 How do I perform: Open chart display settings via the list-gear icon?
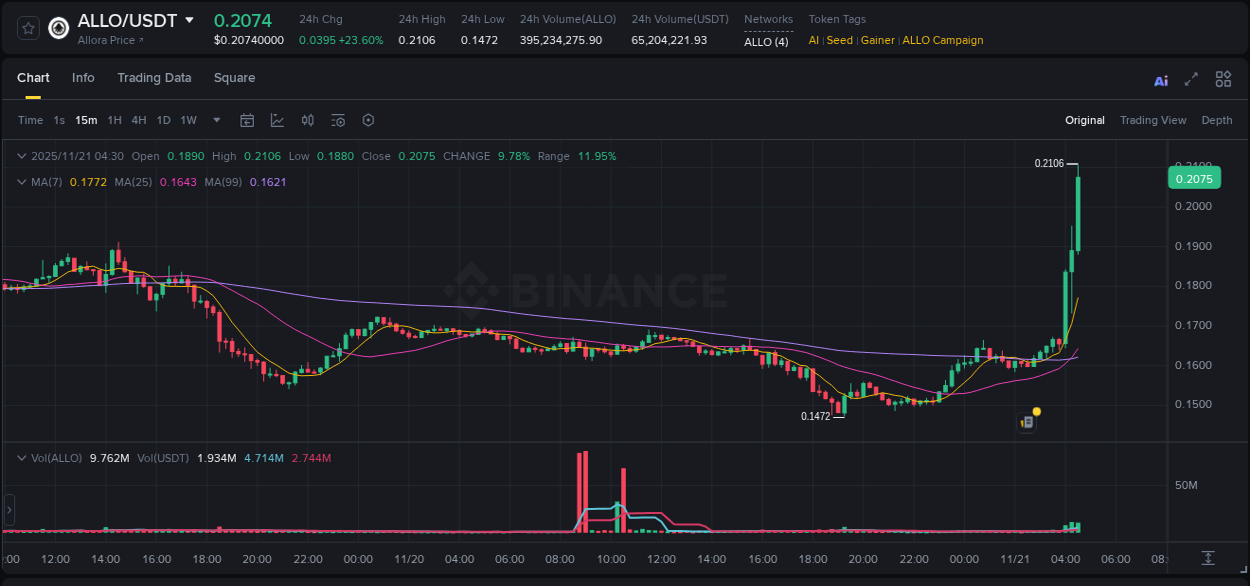(x=337, y=120)
